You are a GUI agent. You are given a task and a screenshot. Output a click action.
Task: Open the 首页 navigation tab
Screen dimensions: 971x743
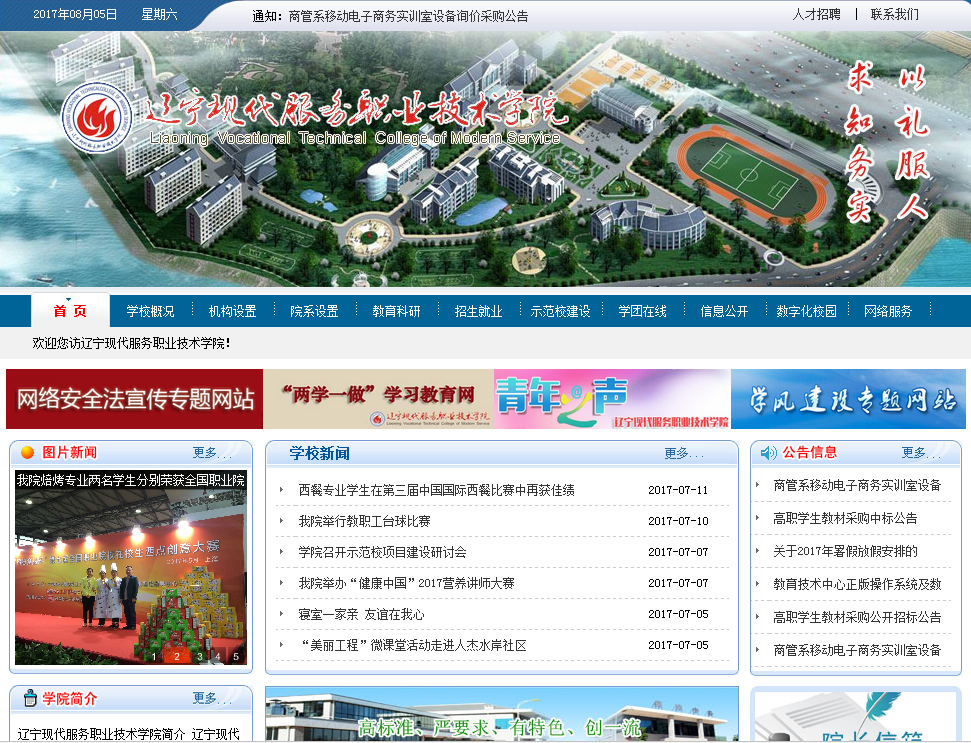click(70, 311)
